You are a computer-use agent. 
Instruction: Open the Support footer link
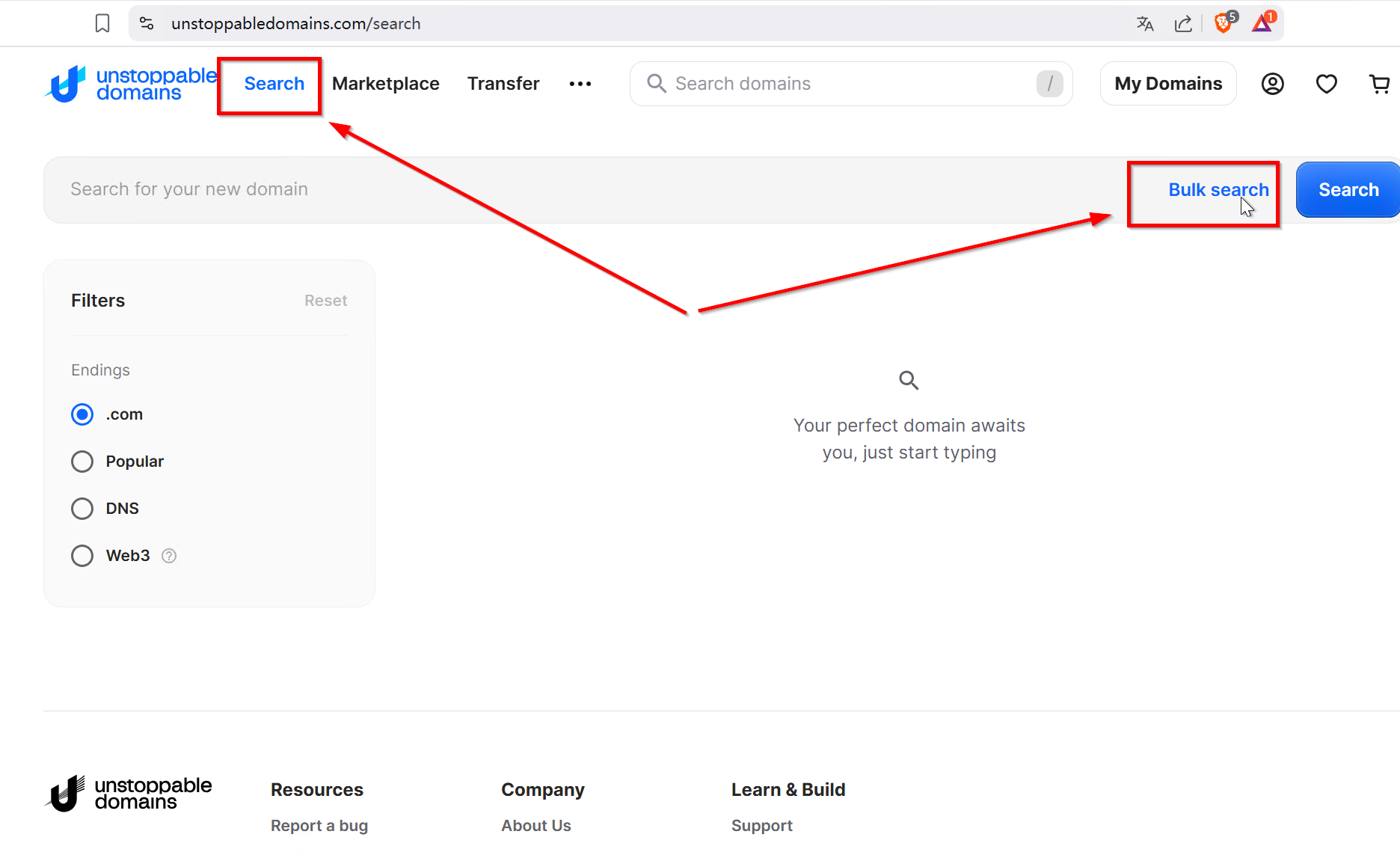click(x=762, y=826)
